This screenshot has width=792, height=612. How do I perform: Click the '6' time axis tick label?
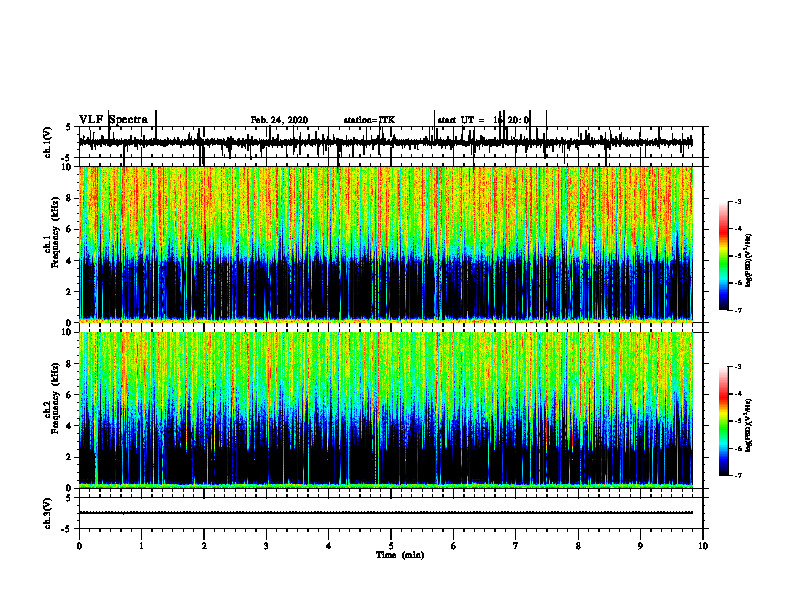(454, 546)
